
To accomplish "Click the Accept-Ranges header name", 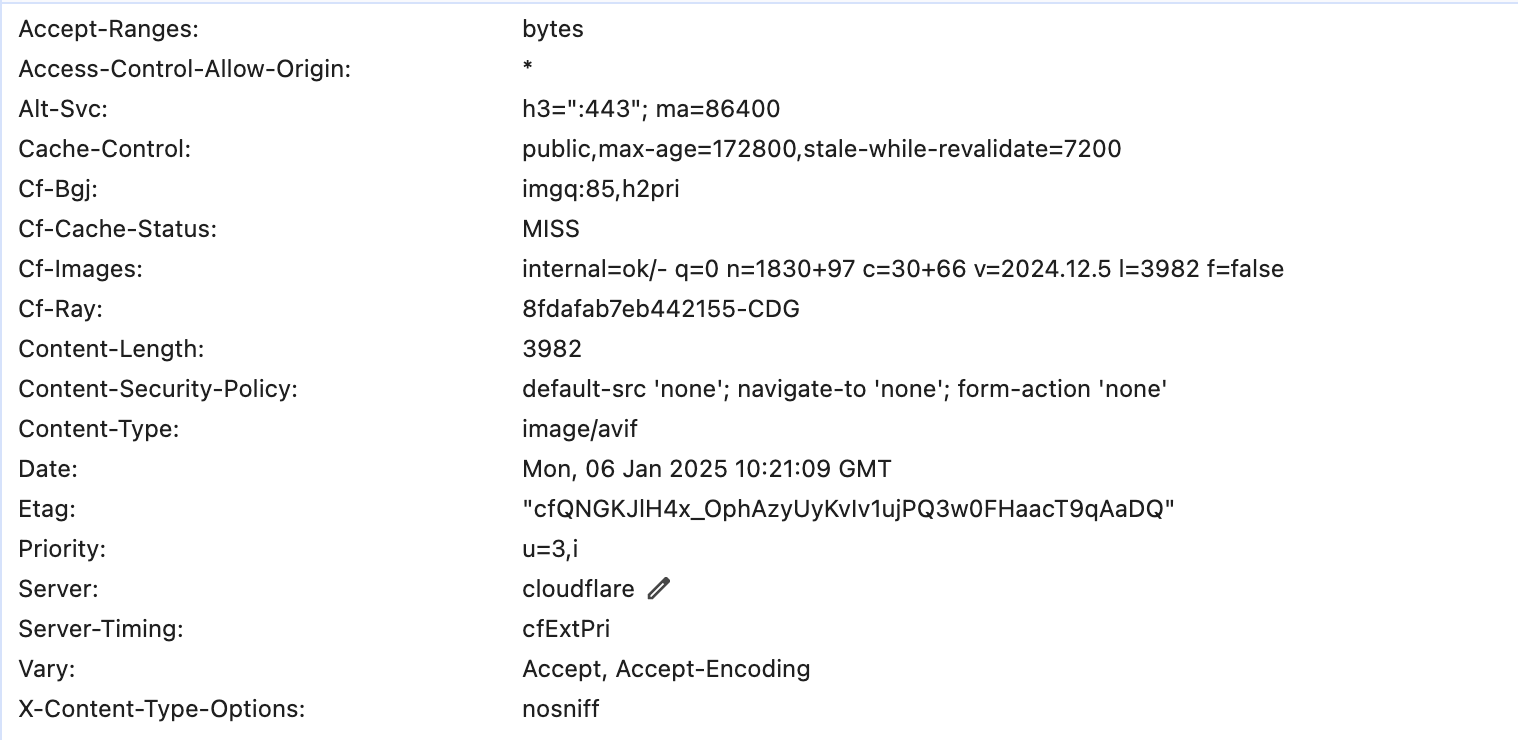I will pyautogui.click(x=109, y=29).
